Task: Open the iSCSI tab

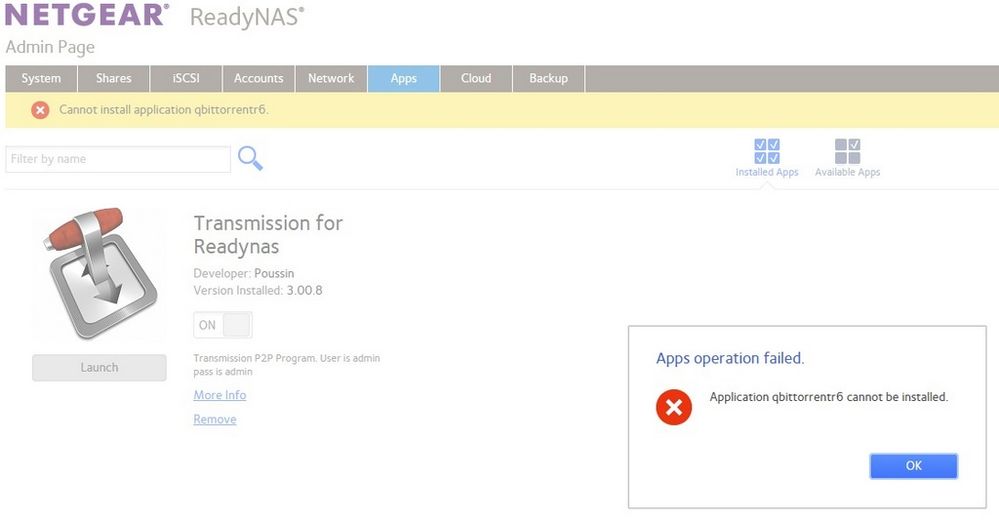Action: pos(186,78)
